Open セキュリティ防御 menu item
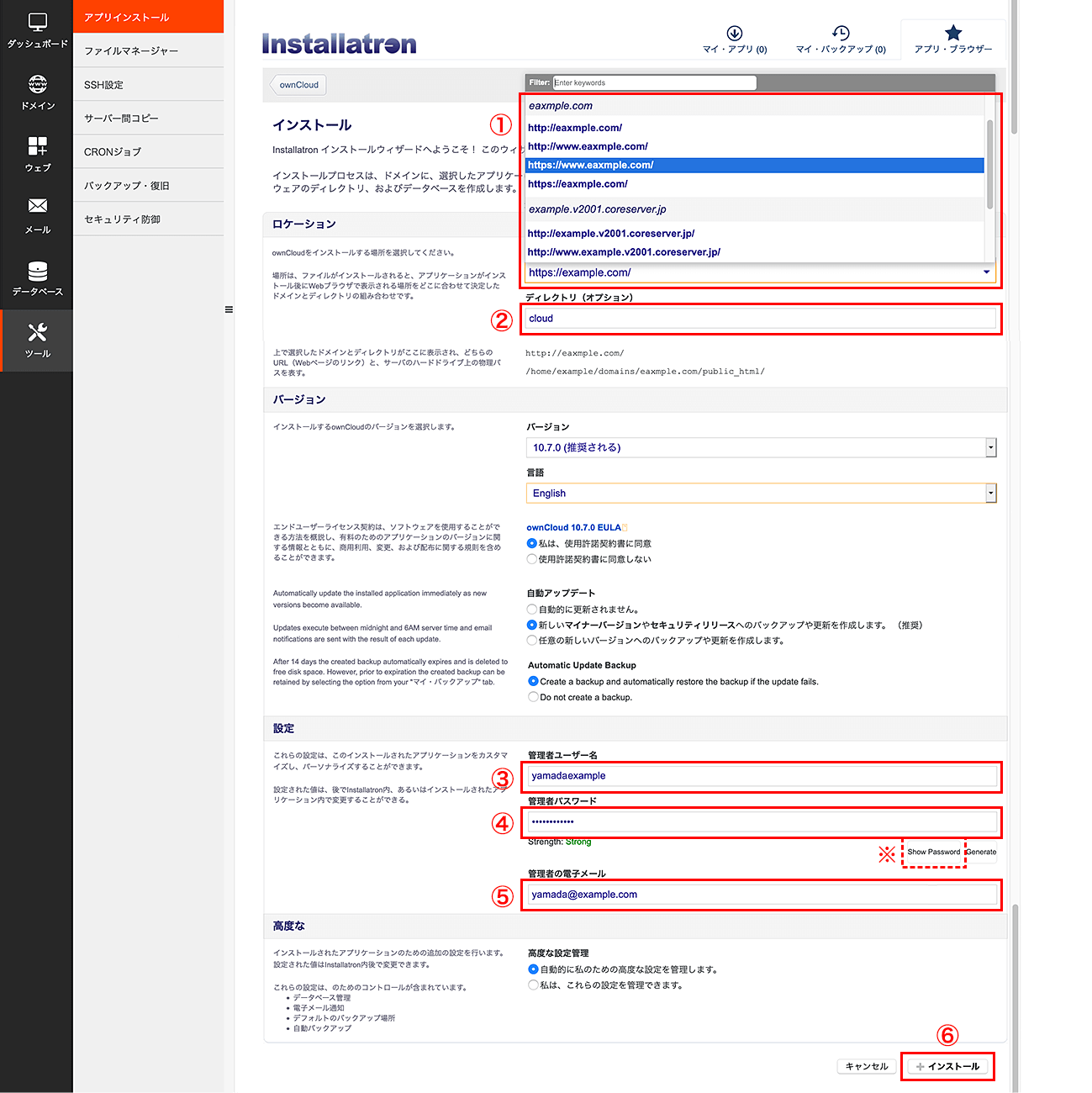Image resolution: width=1092 pixels, height=1093 pixels. click(149, 219)
